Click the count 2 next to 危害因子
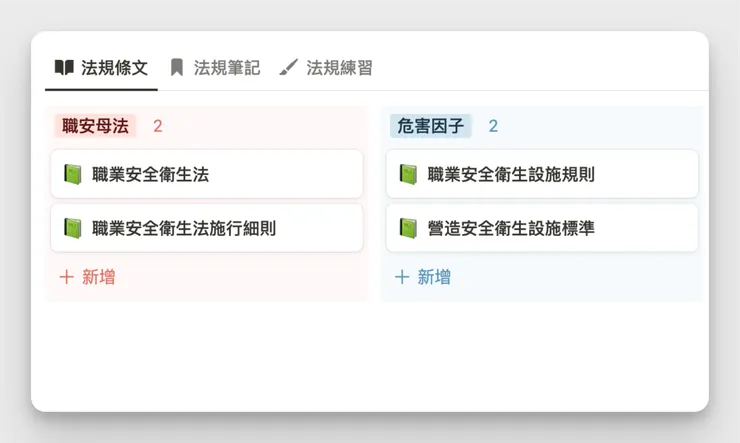 (x=493, y=126)
